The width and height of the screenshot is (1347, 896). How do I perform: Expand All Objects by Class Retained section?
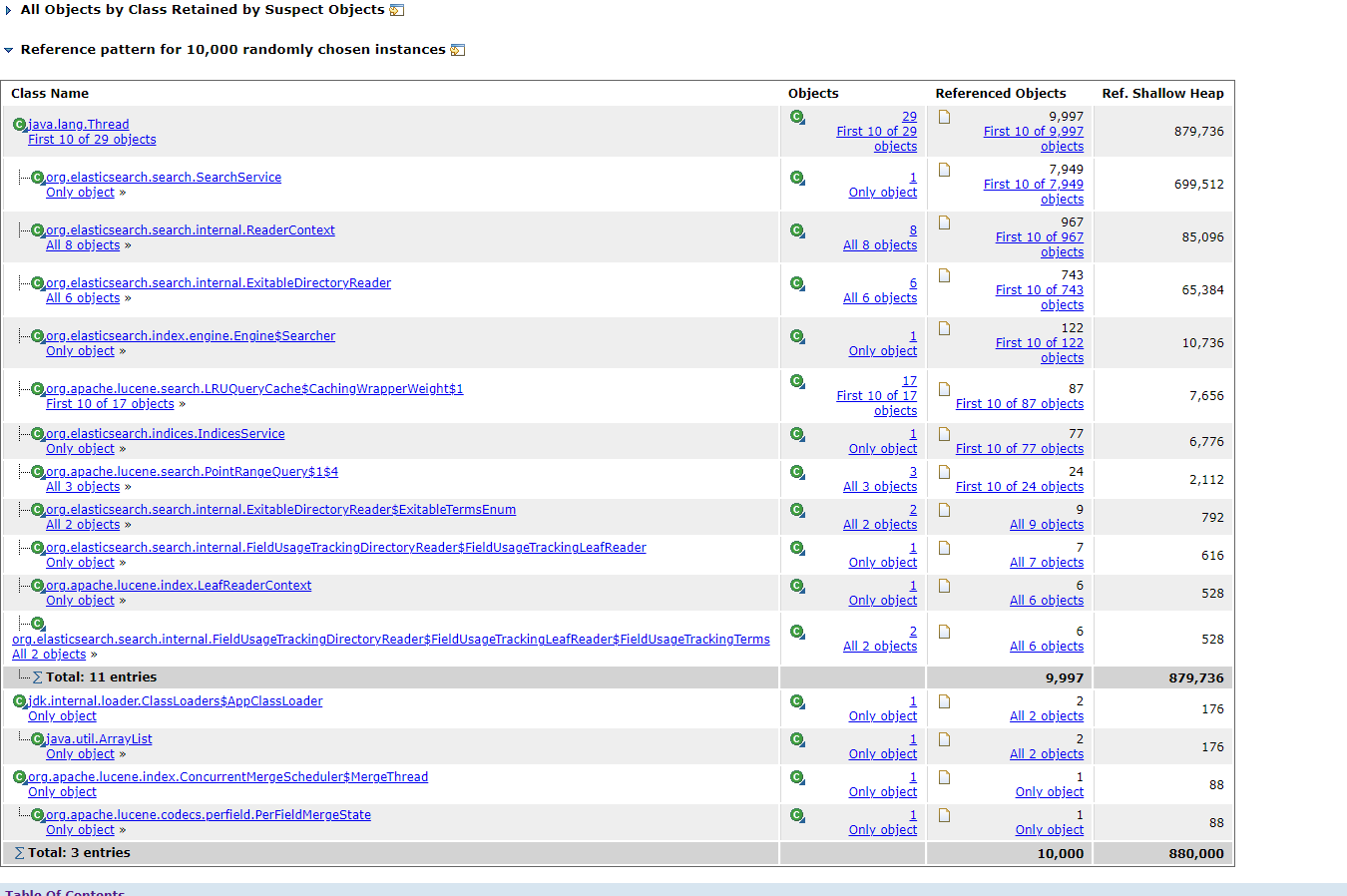(x=9, y=10)
